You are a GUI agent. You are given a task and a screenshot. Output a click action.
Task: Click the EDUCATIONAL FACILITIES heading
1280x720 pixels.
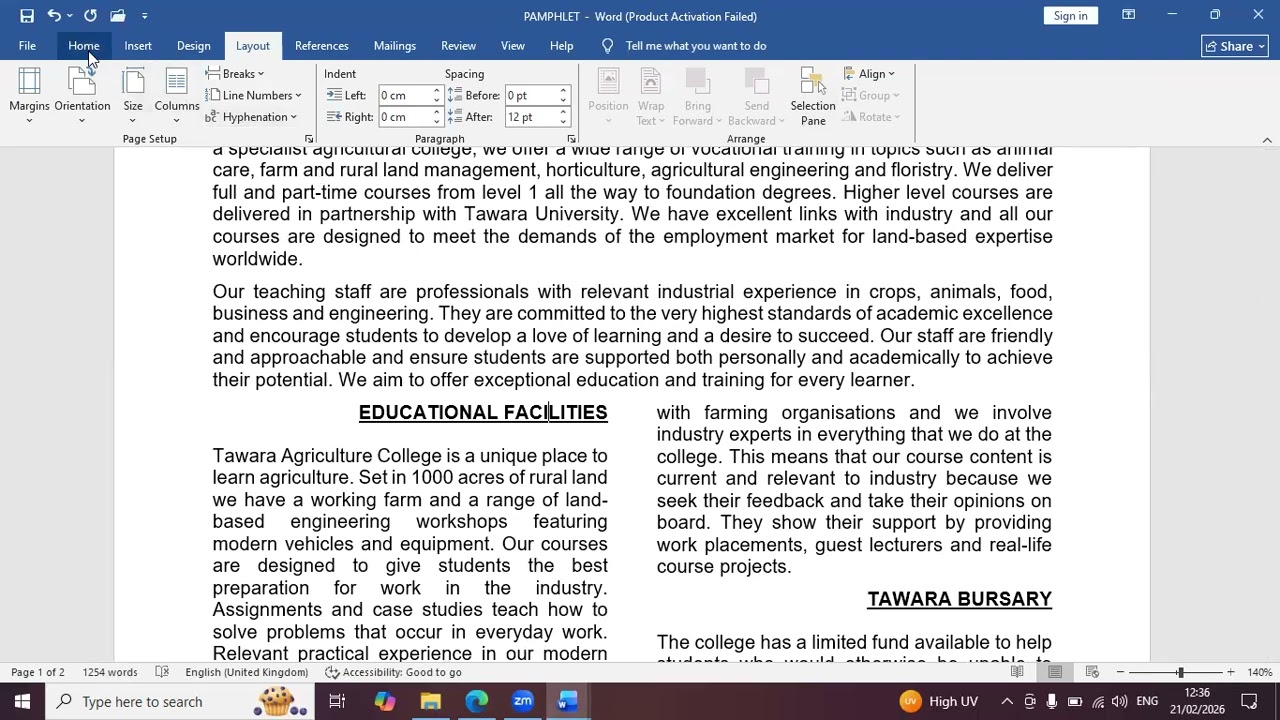point(483,413)
